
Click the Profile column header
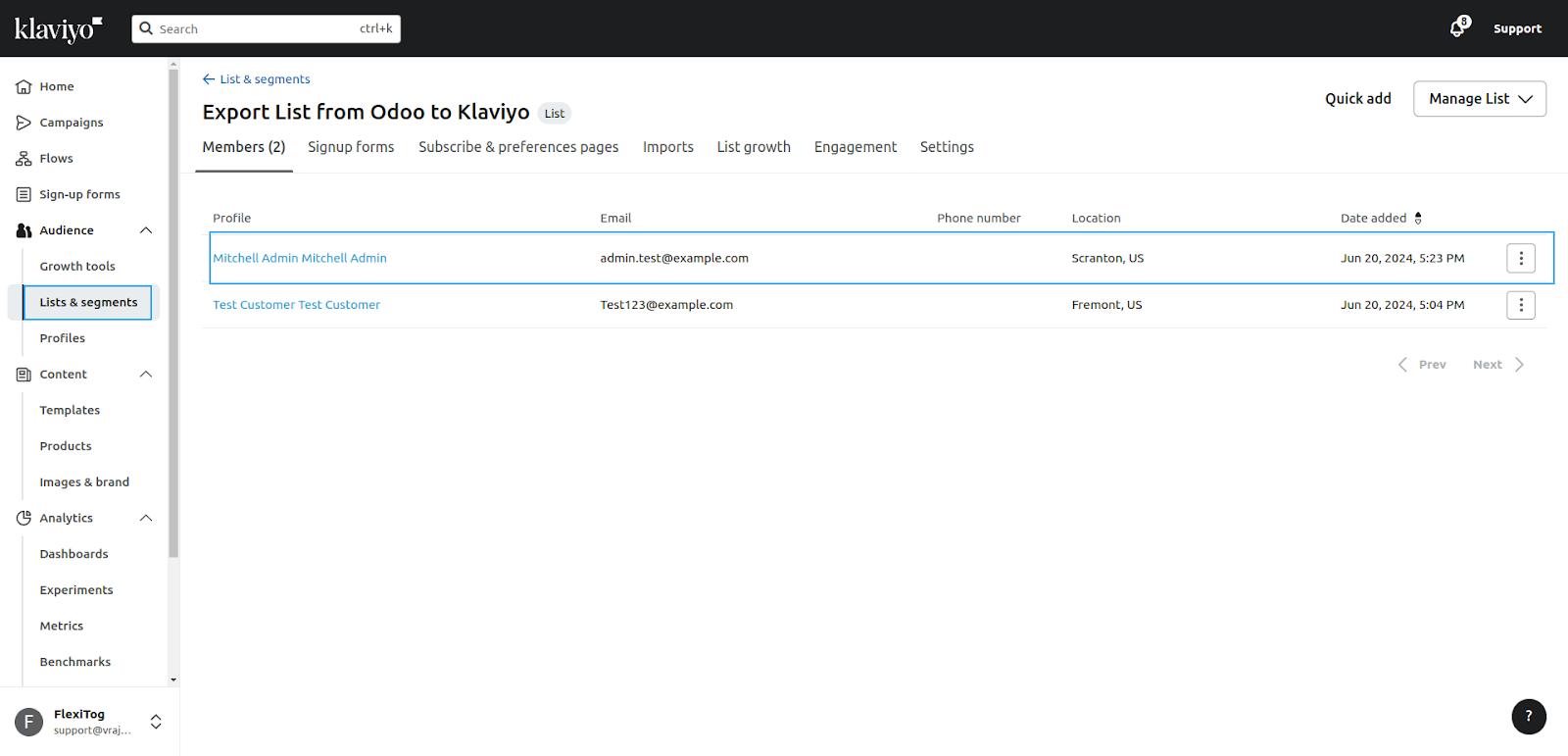point(232,218)
